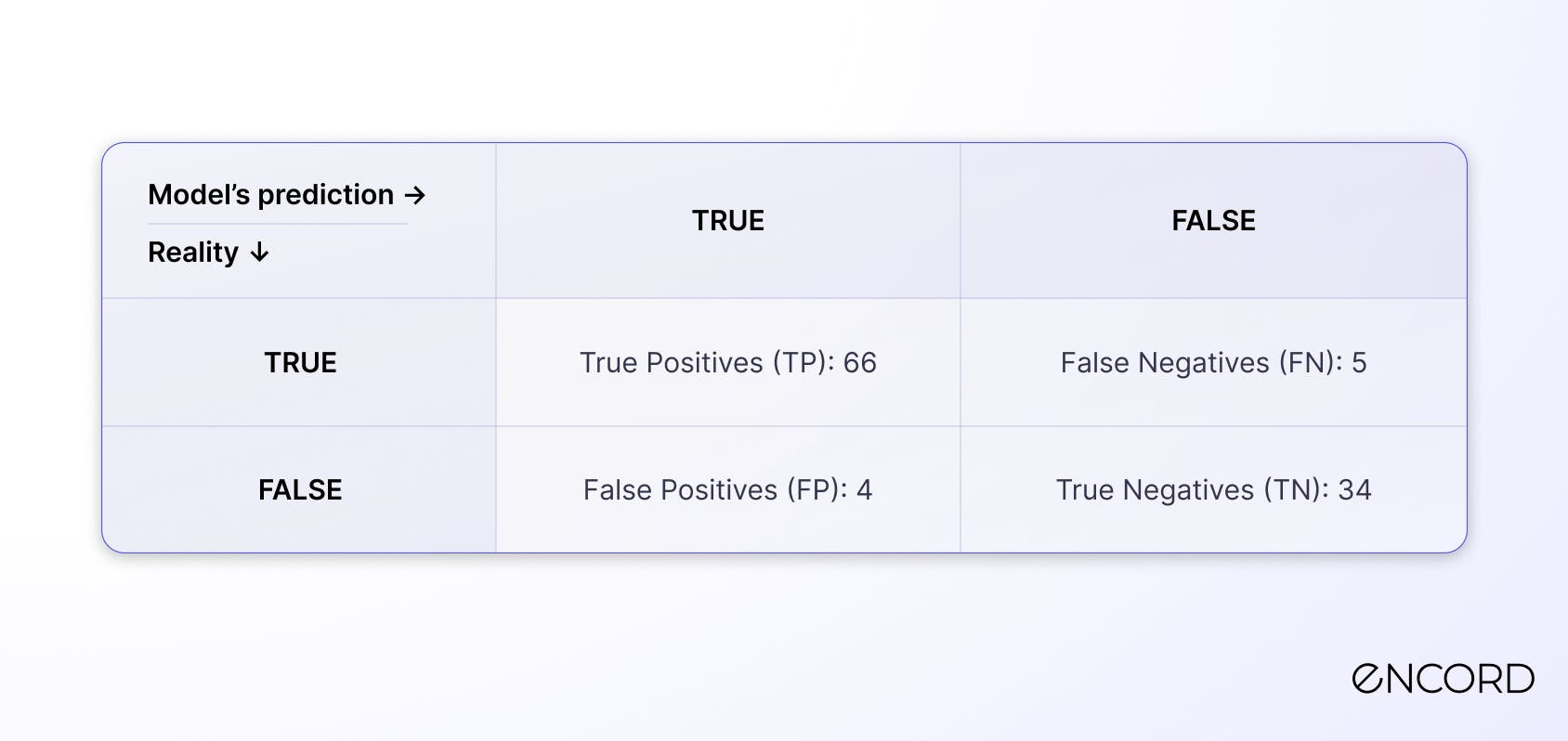Screen dimensions: 1568x741
Task: Click the false positives count 4
Action: (865, 490)
